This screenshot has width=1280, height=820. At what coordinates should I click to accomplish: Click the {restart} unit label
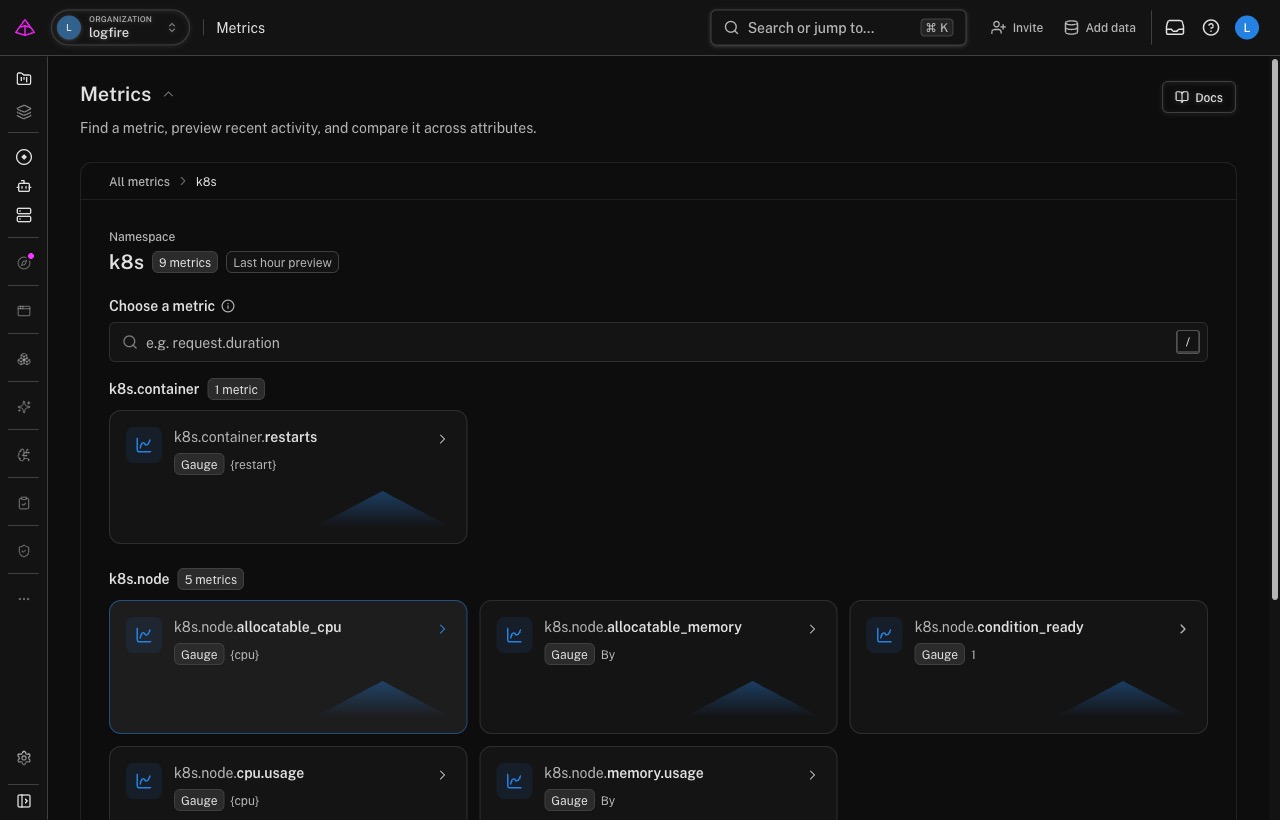[253, 465]
